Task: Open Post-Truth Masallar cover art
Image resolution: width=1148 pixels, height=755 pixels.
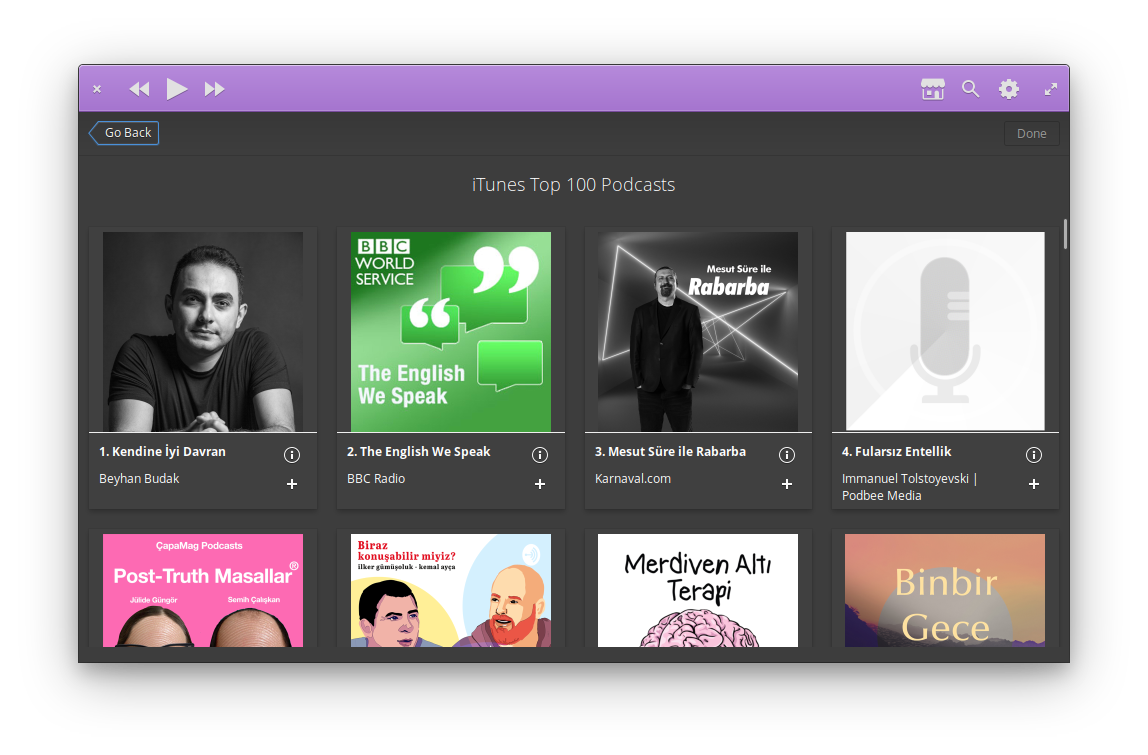Action: tap(203, 590)
